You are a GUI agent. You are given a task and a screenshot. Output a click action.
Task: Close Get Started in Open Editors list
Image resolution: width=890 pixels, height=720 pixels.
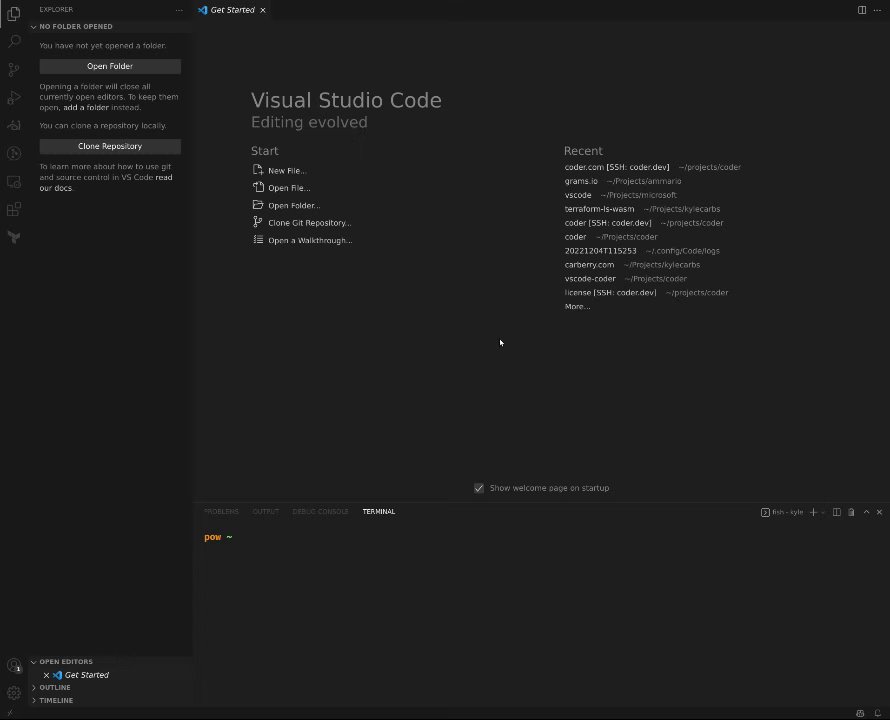click(47, 675)
